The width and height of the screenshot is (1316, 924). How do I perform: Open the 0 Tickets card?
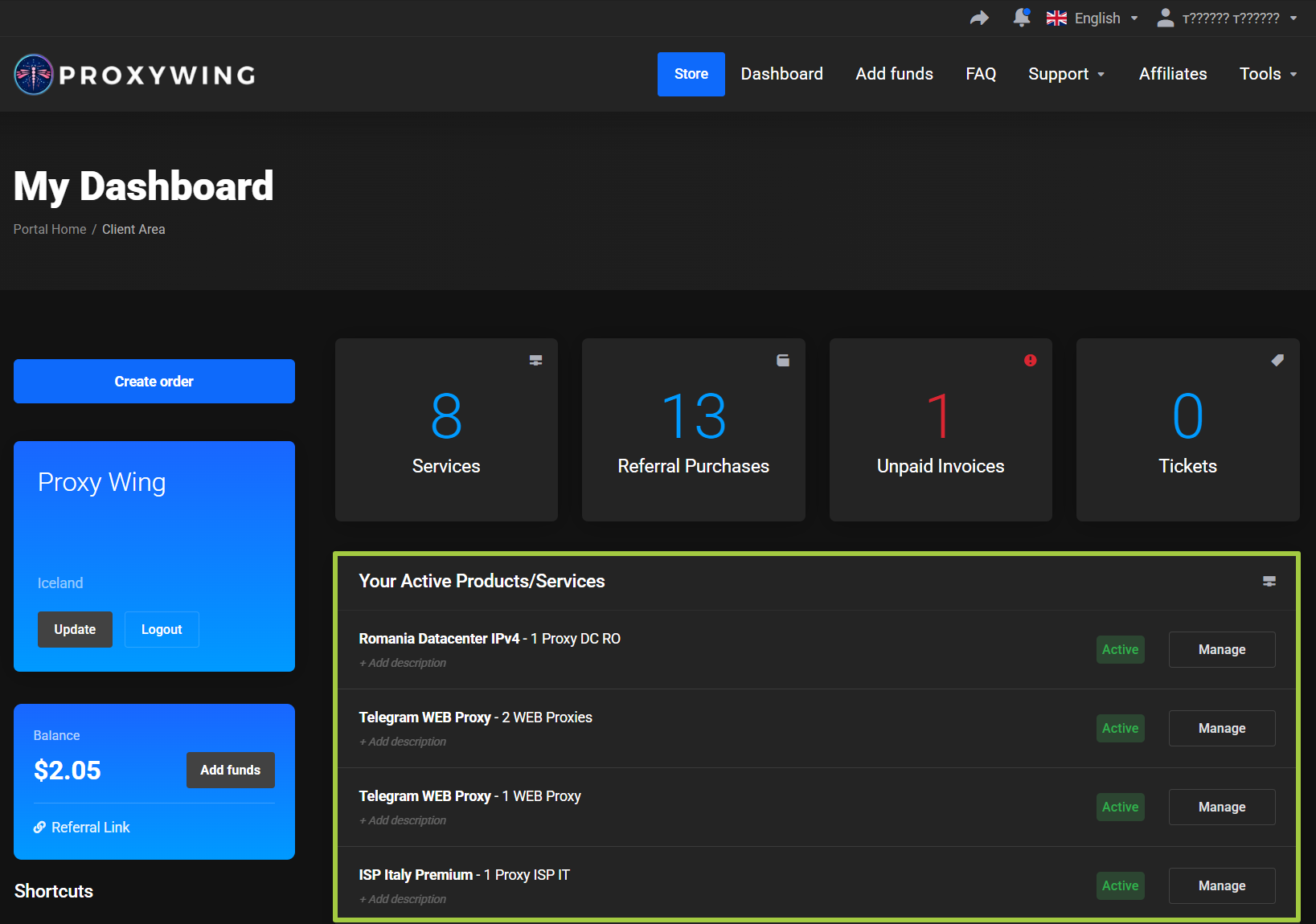1188,430
